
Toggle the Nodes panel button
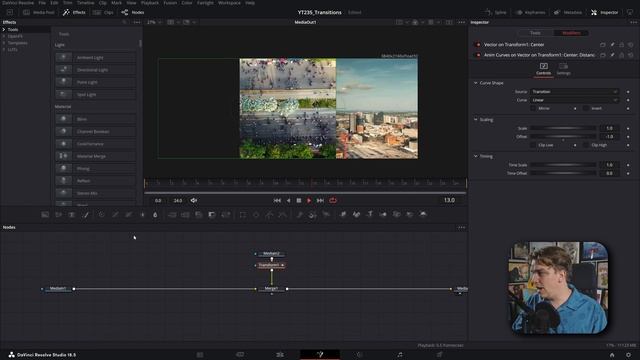pyautogui.click(x=133, y=12)
